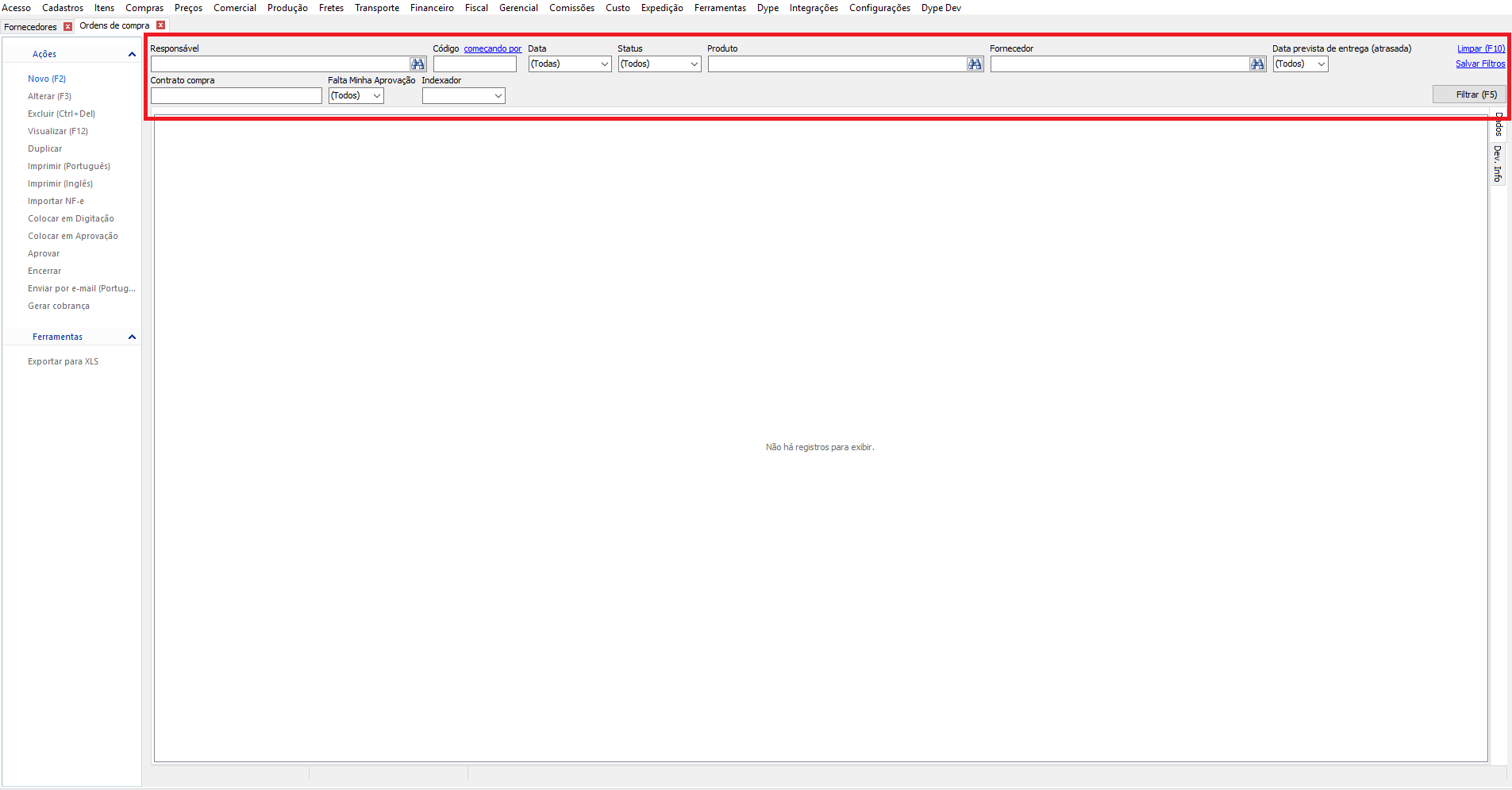Close the Ordens de compra tab

(160, 25)
